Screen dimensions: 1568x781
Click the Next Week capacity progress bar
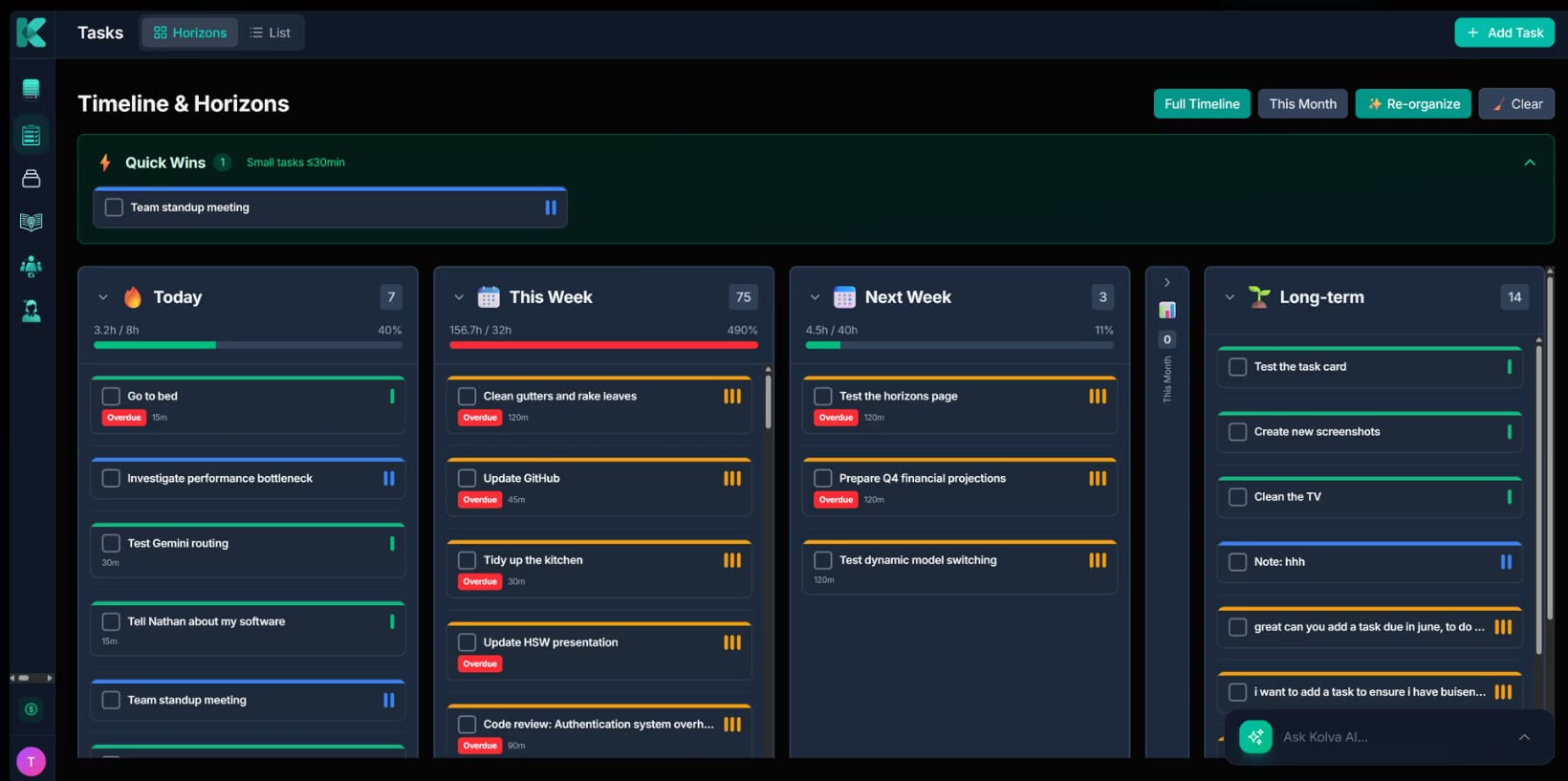tap(960, 345)
